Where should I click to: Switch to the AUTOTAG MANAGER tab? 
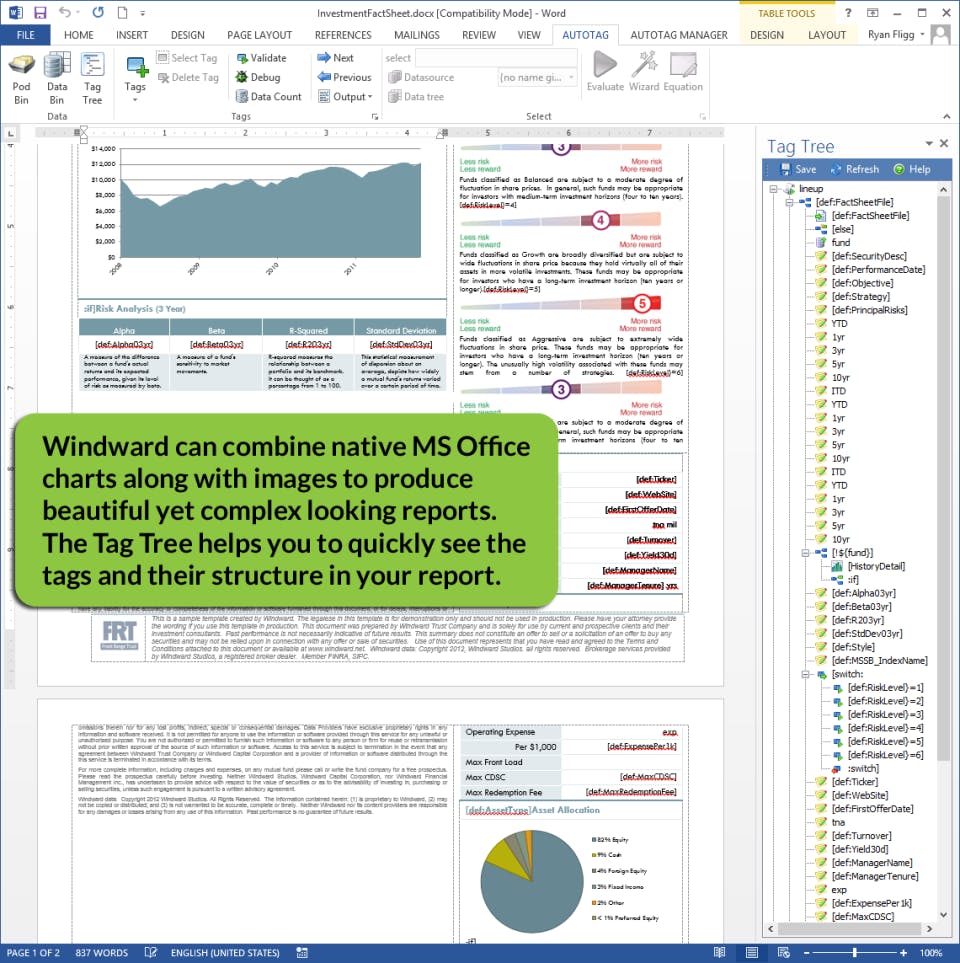click(679, 35)
